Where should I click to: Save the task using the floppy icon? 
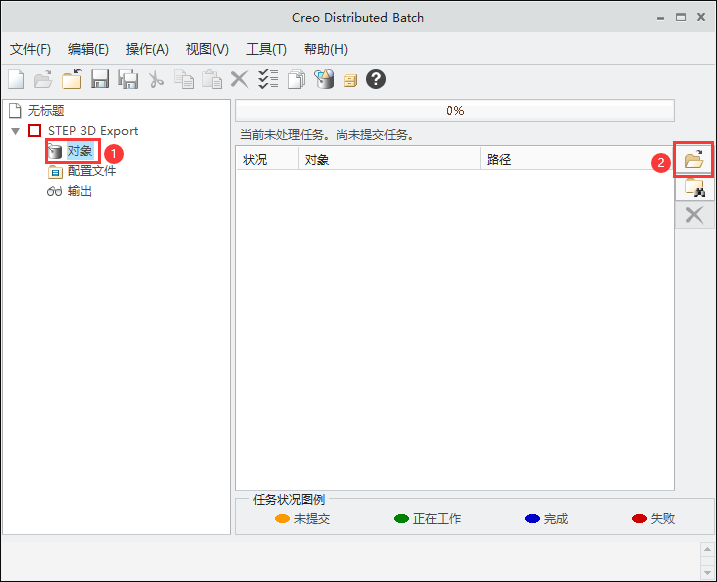pyautogui.click(x=100, y=79)
